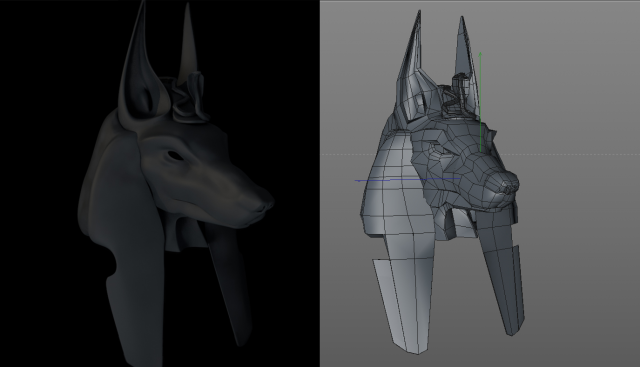The height and width of the screenshot is (367, 640).
Task: Click the blue axis line of the gizmo
Action: [407, 180]
